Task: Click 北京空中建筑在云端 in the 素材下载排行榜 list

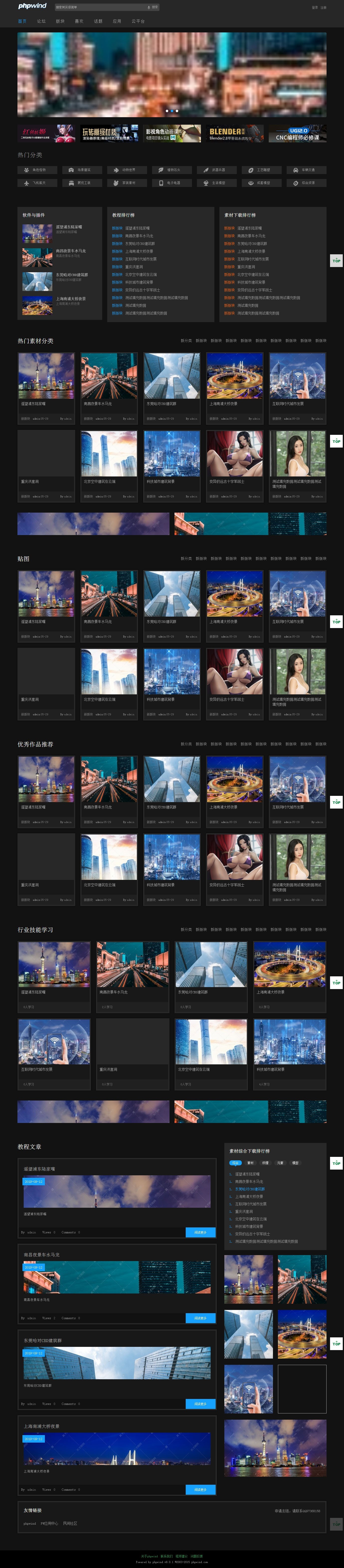Action: (253, 275)
